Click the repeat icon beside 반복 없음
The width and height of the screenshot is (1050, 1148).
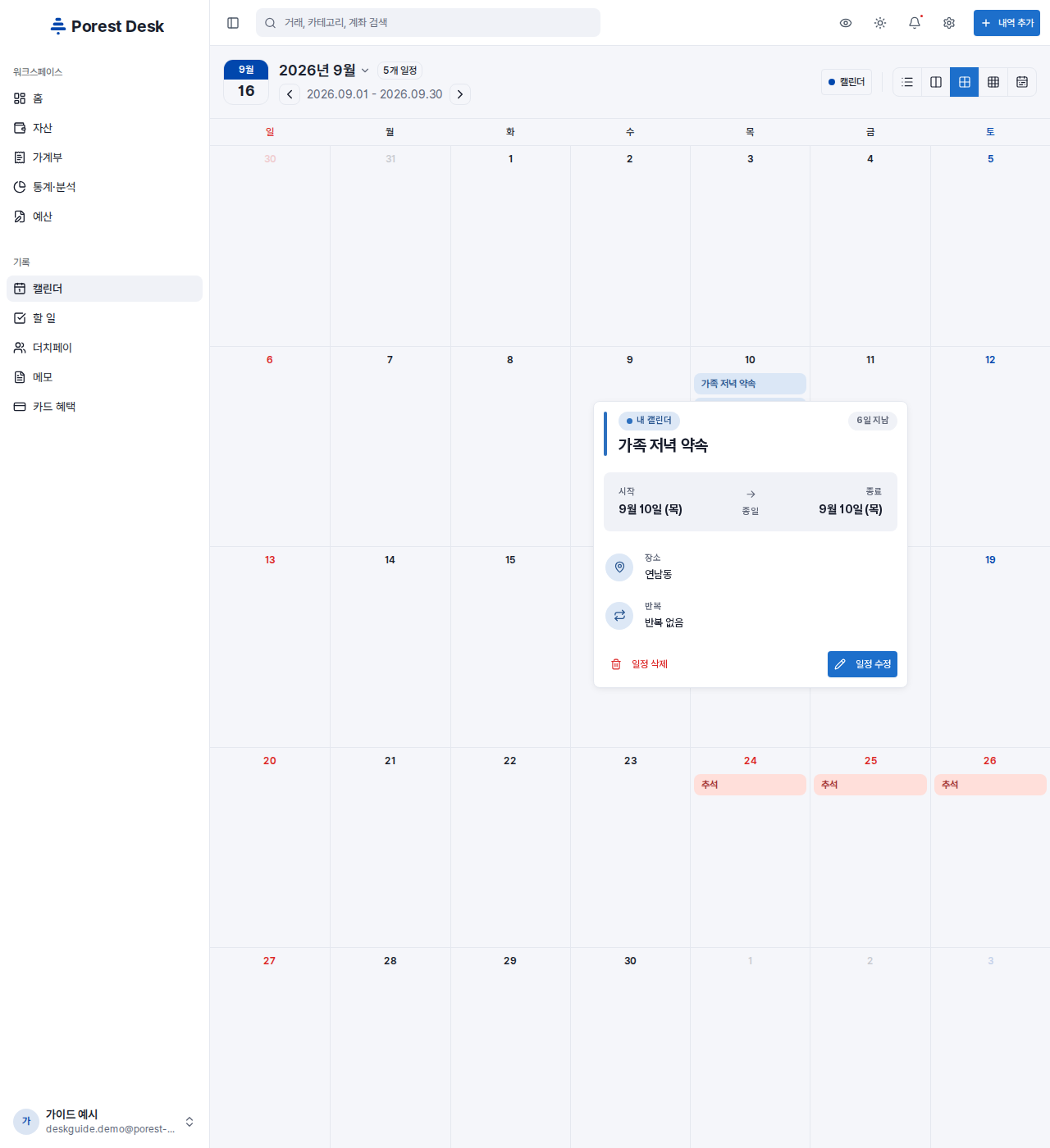point(619,615)
